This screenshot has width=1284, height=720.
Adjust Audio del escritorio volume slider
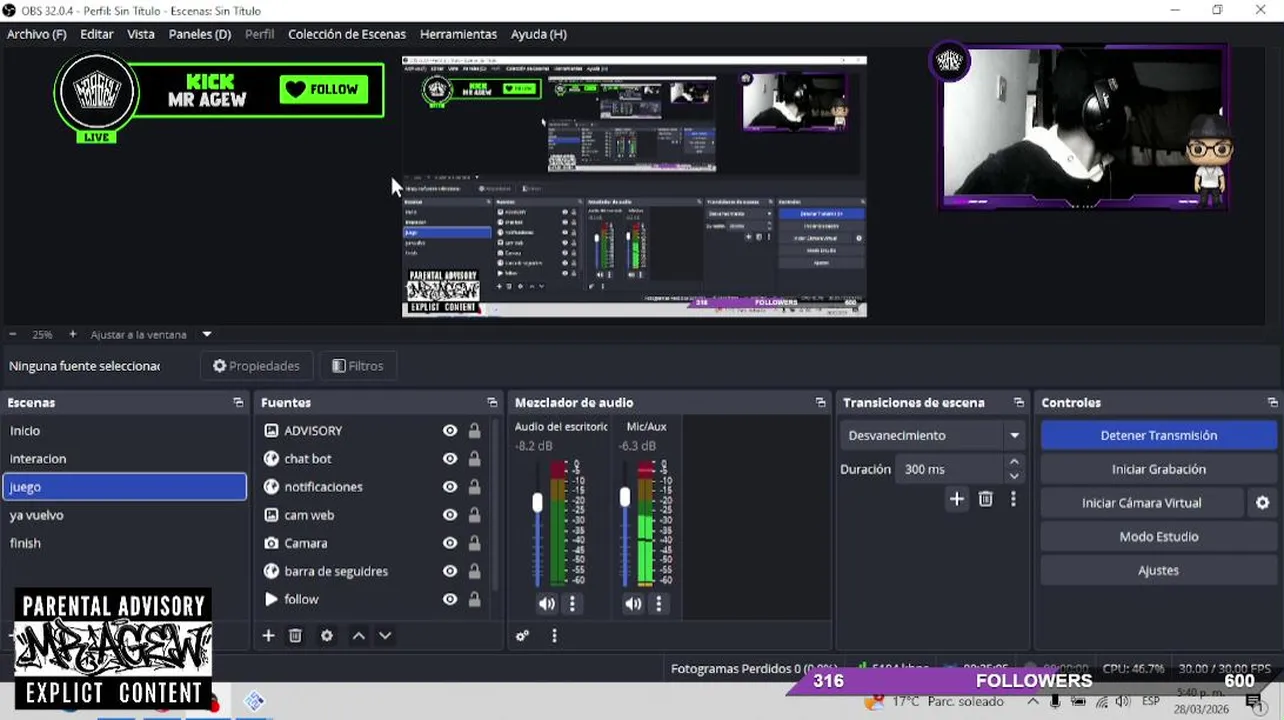pos(537,502)
